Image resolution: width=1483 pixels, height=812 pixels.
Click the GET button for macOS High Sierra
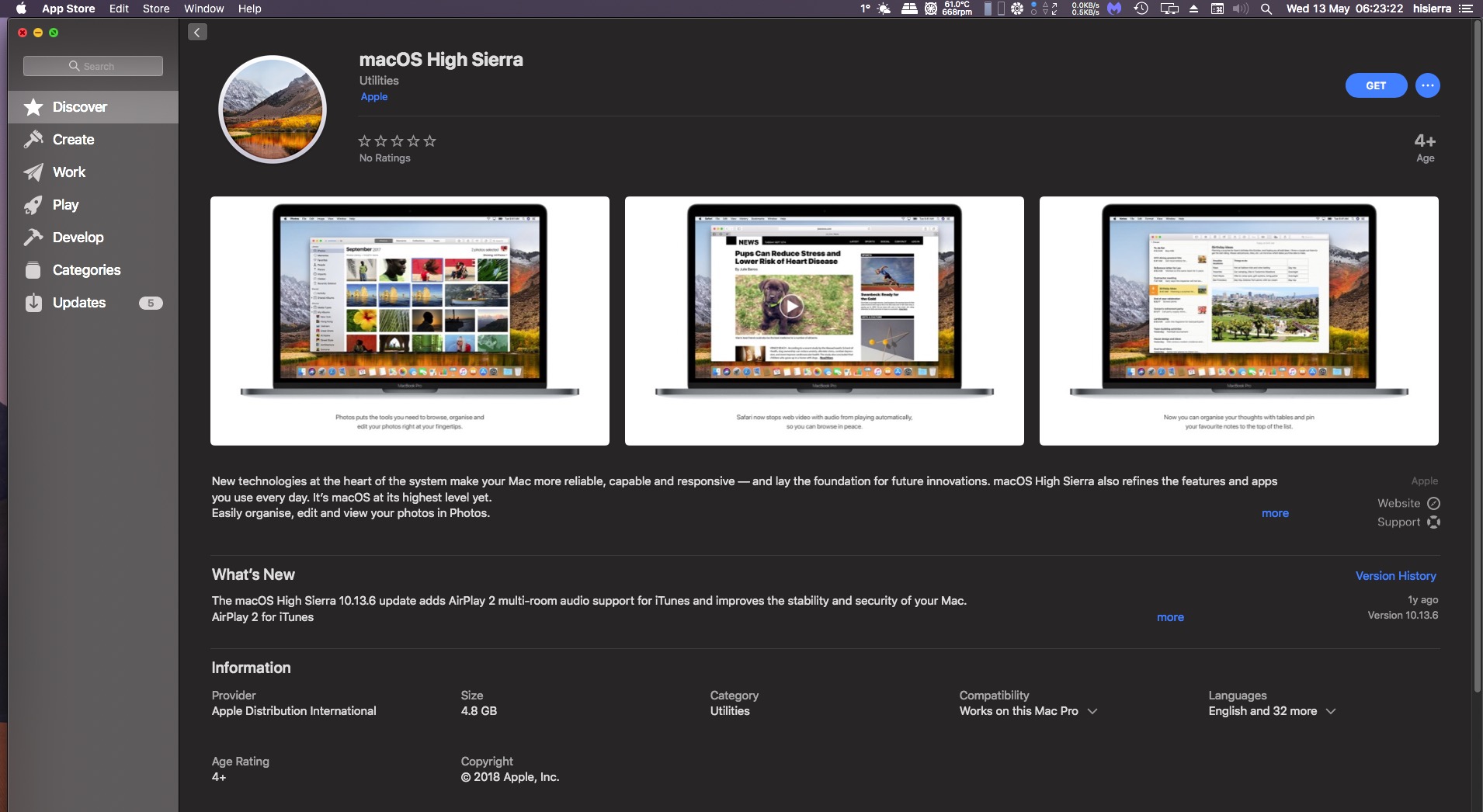[1376, 85]
